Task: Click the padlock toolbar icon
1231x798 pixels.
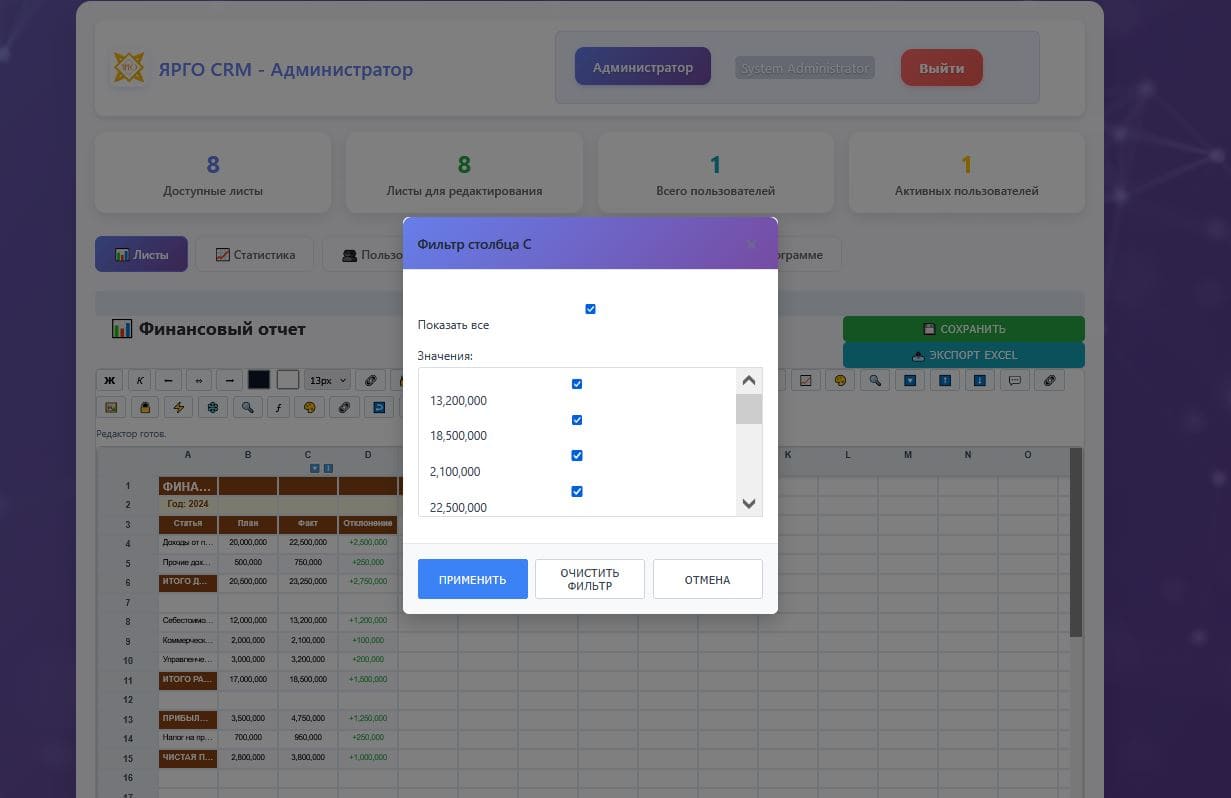Action: pyautogui.click(x=145, y=407)
